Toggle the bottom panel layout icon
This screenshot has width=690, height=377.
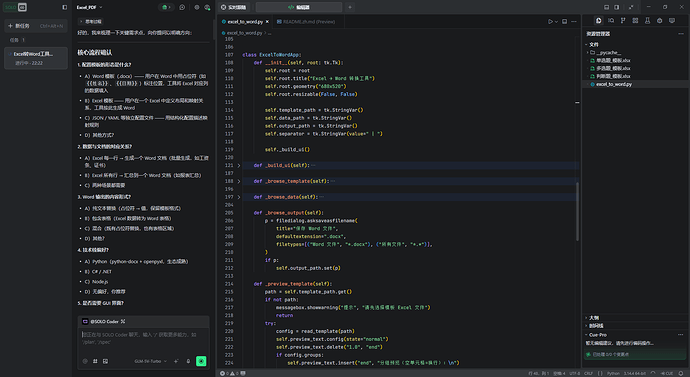[x=606, y=7]
